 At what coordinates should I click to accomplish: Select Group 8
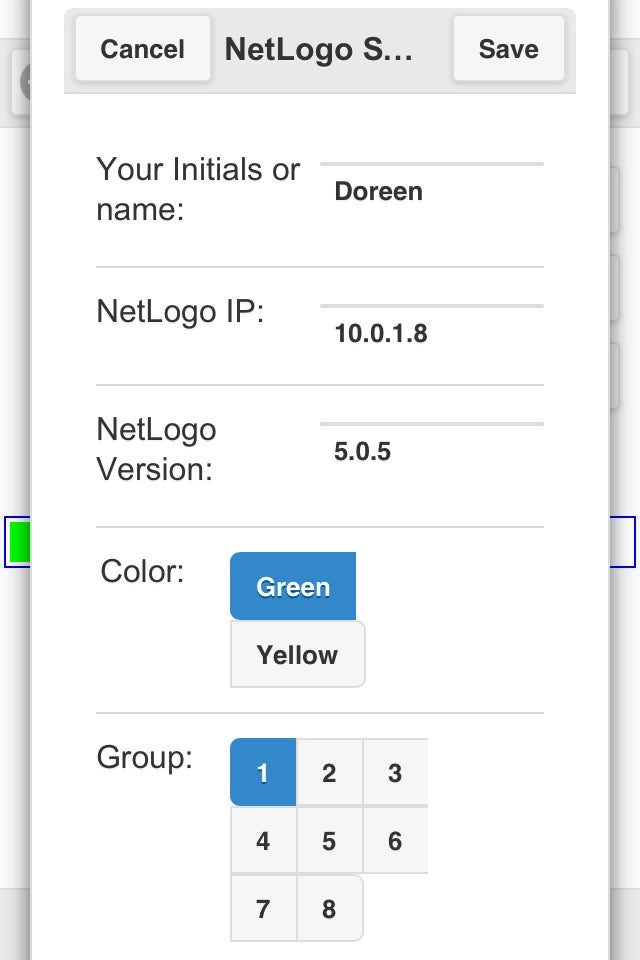tap(329, 908)
